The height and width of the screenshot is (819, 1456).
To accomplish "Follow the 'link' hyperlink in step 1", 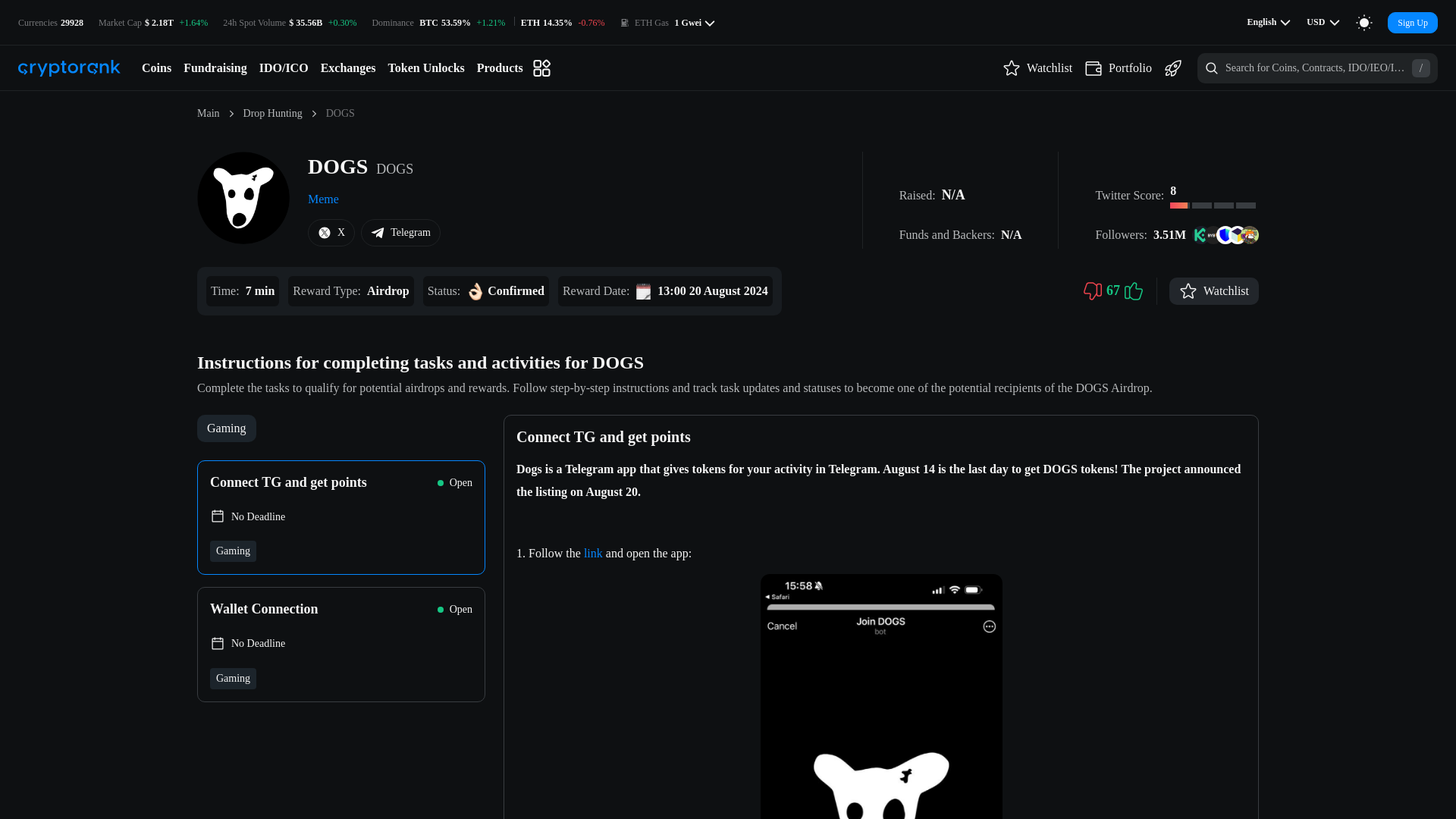I will point(593,554).
